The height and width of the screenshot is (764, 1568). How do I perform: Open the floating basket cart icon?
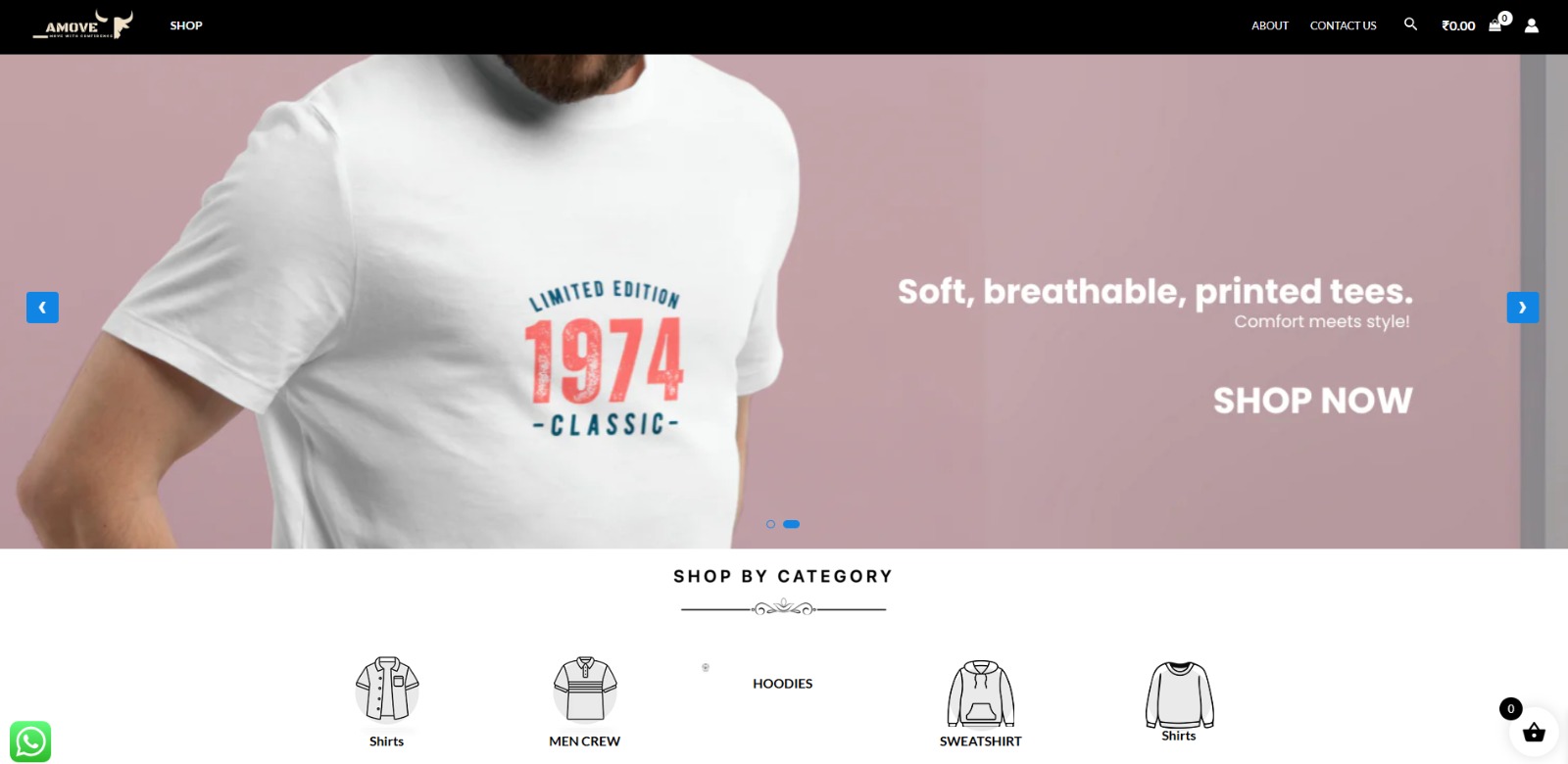[x=1534, y=732]
